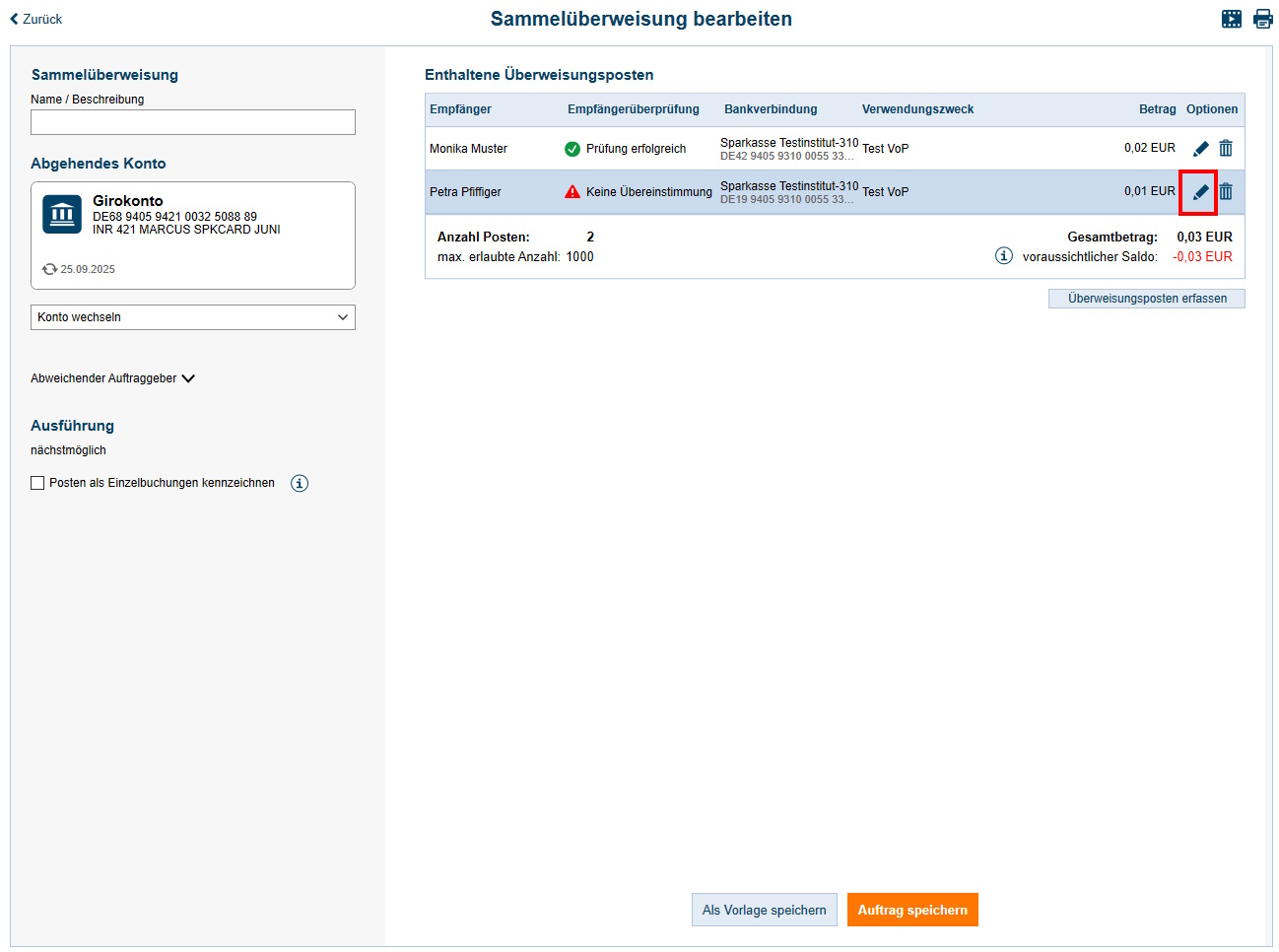This screenshot has width=1279, height=952.
Task: Click Überweisungsposten erfassen button
Action: (x=1146, y=299)
